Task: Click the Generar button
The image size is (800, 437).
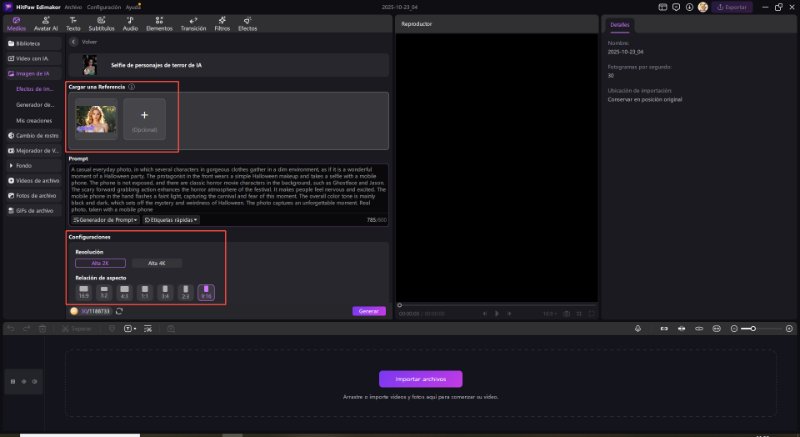Action: click(369, 311)
